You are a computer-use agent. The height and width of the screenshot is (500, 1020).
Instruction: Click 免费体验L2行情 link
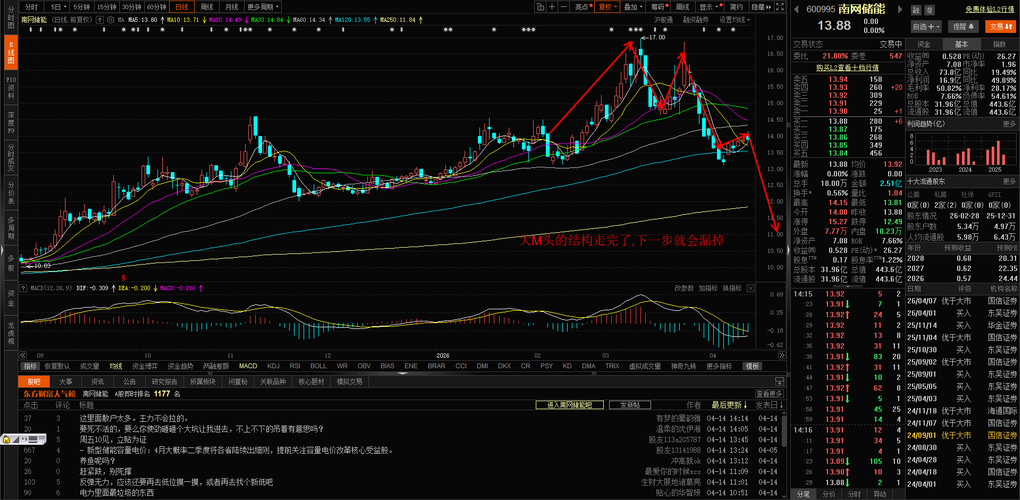tap(990, 10)
